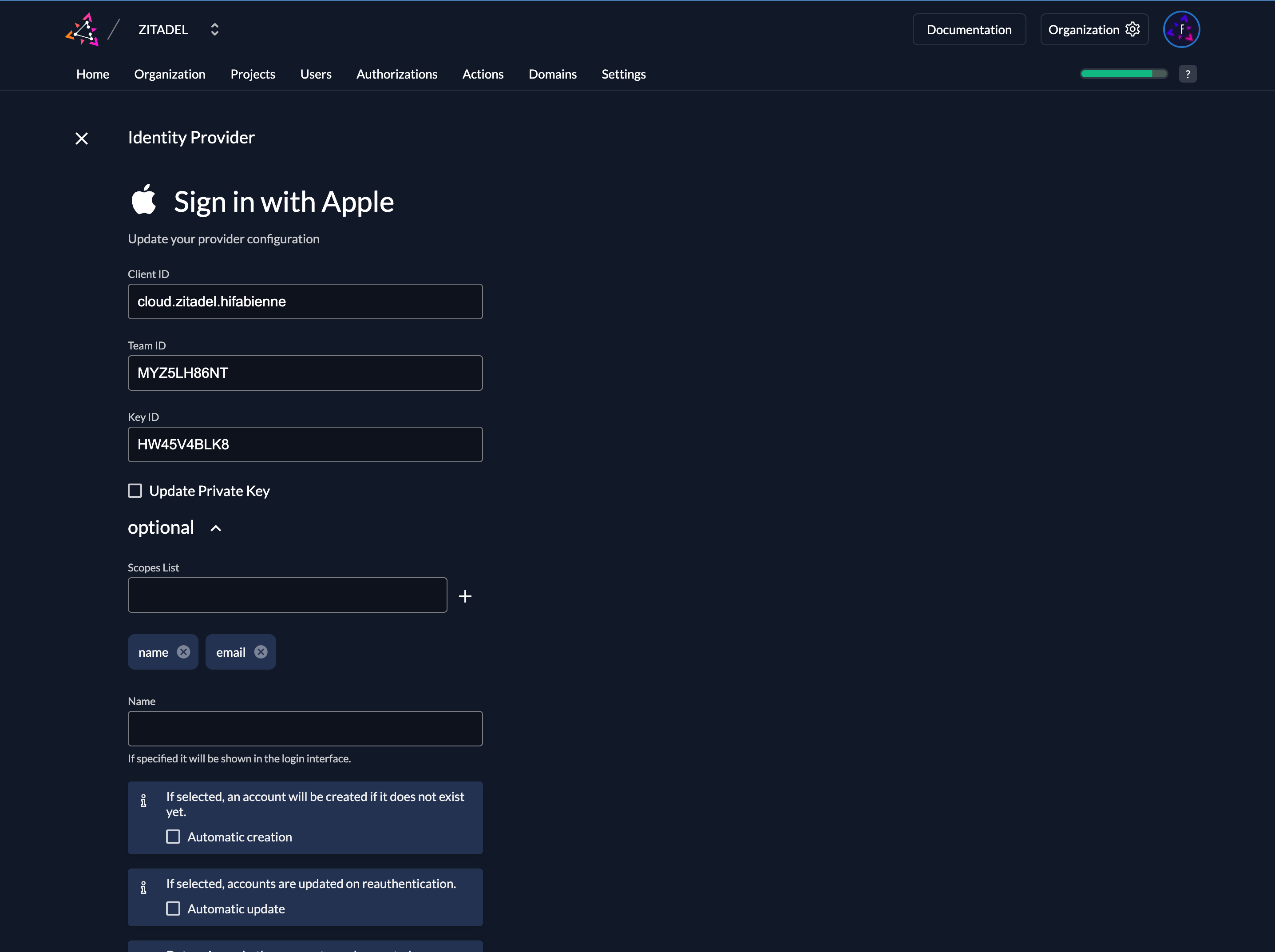Click the ZITADEL logo icon
The width and height of the screenshot is (1275, 952).
pyautogui.click(x=82, y=29)
